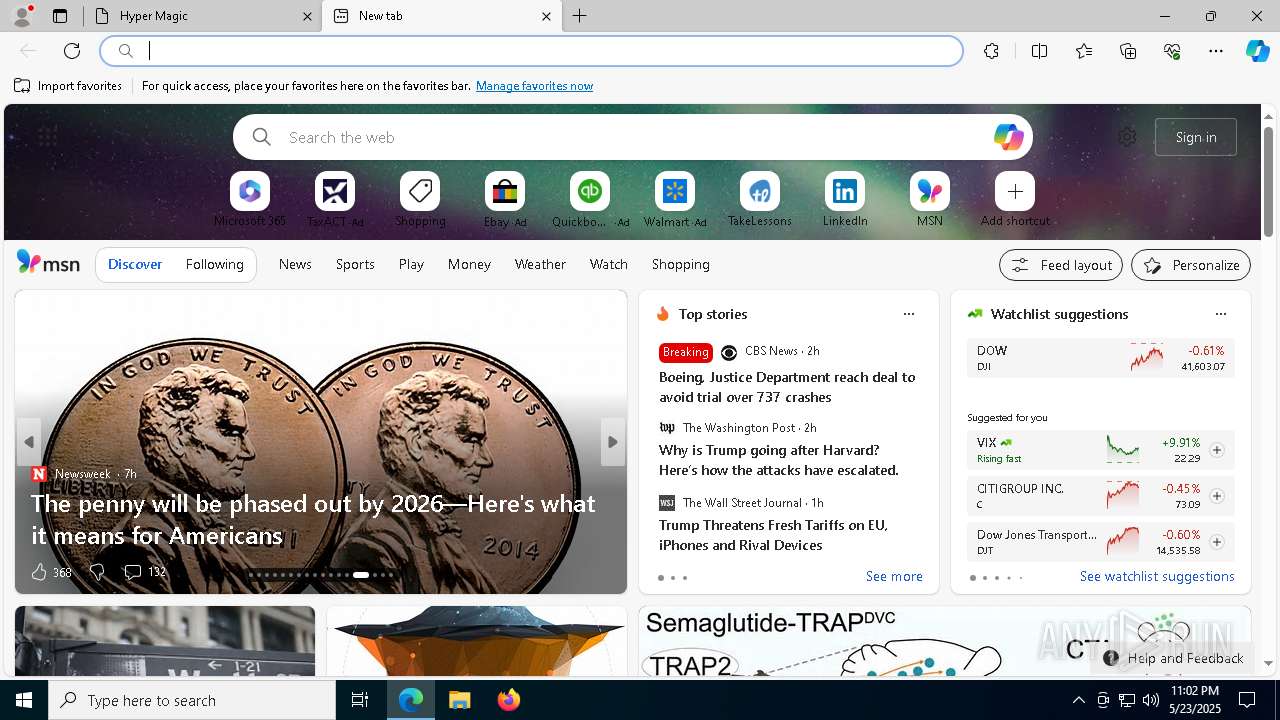Open Help and Feedback button

pyautogui.click(x=1173, y=658)
